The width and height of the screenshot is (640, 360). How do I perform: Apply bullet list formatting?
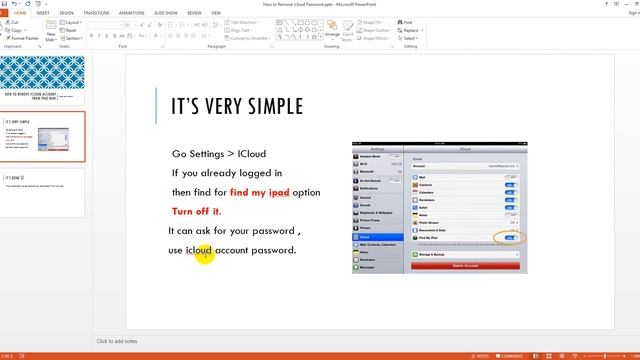(172, 25)
